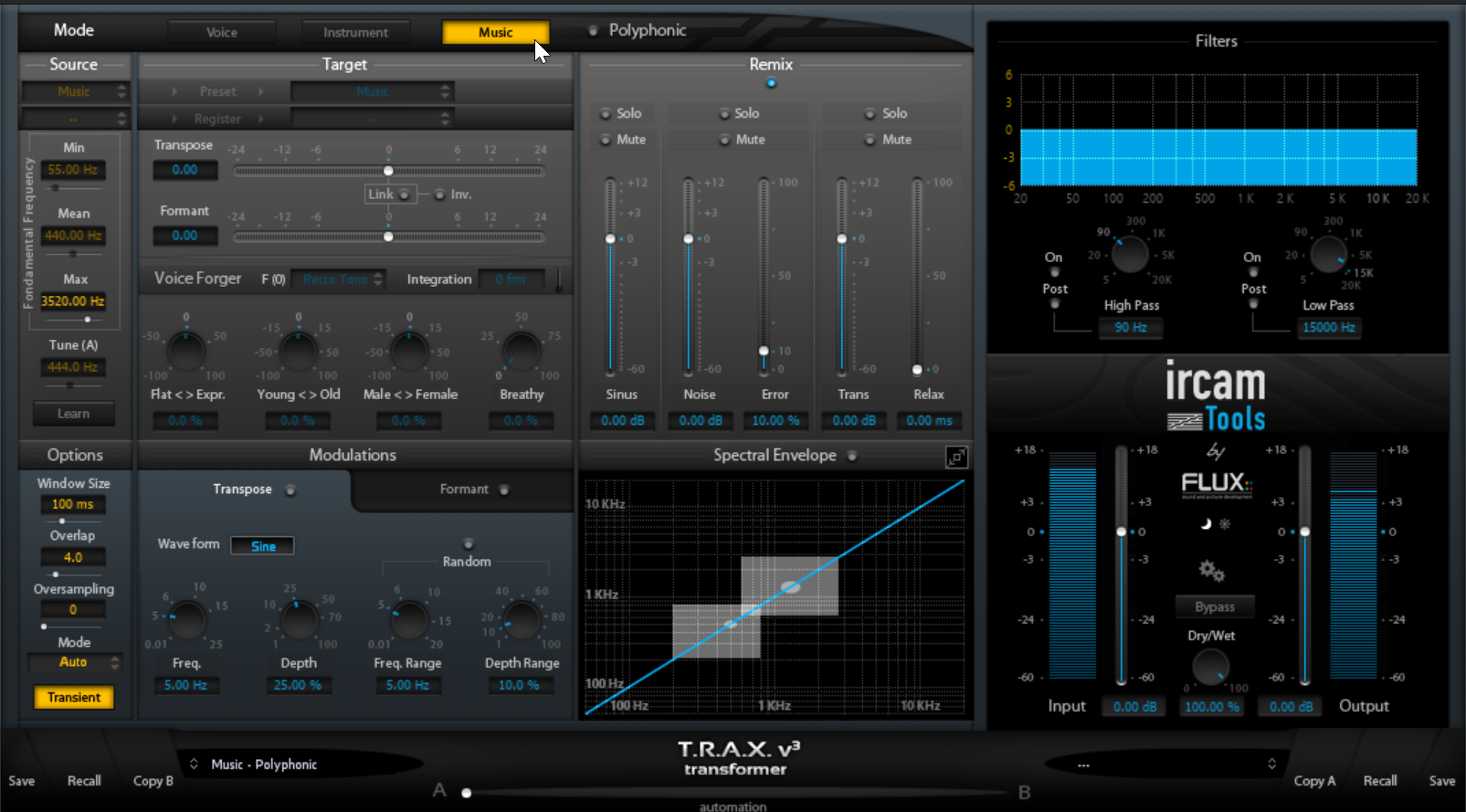Click Copy B button
Image resolution: width=1466 pixels, height=812 pixels.
(153, 781)
